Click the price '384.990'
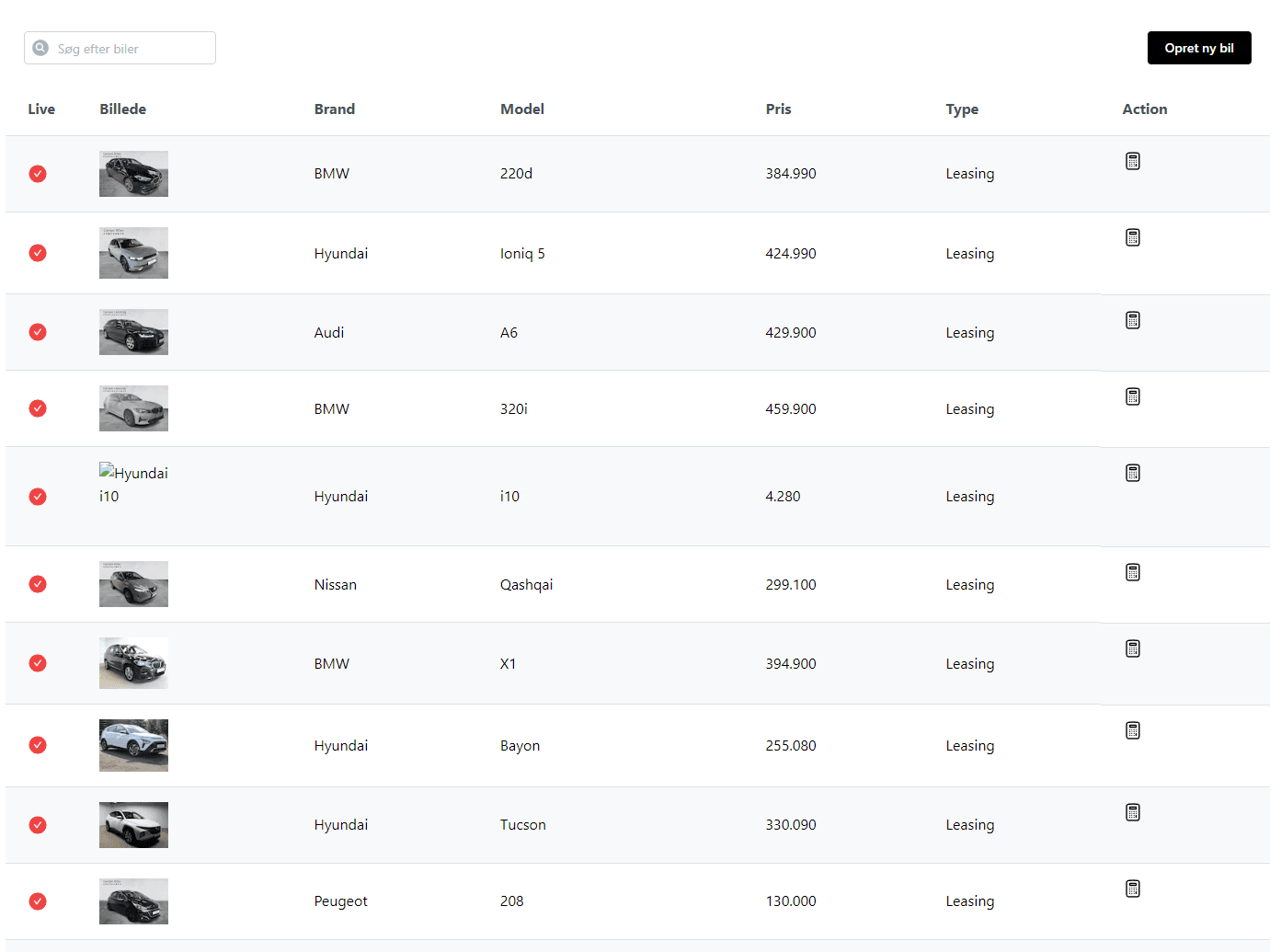Screen dimensions: 1281x952 coord(791,174)
